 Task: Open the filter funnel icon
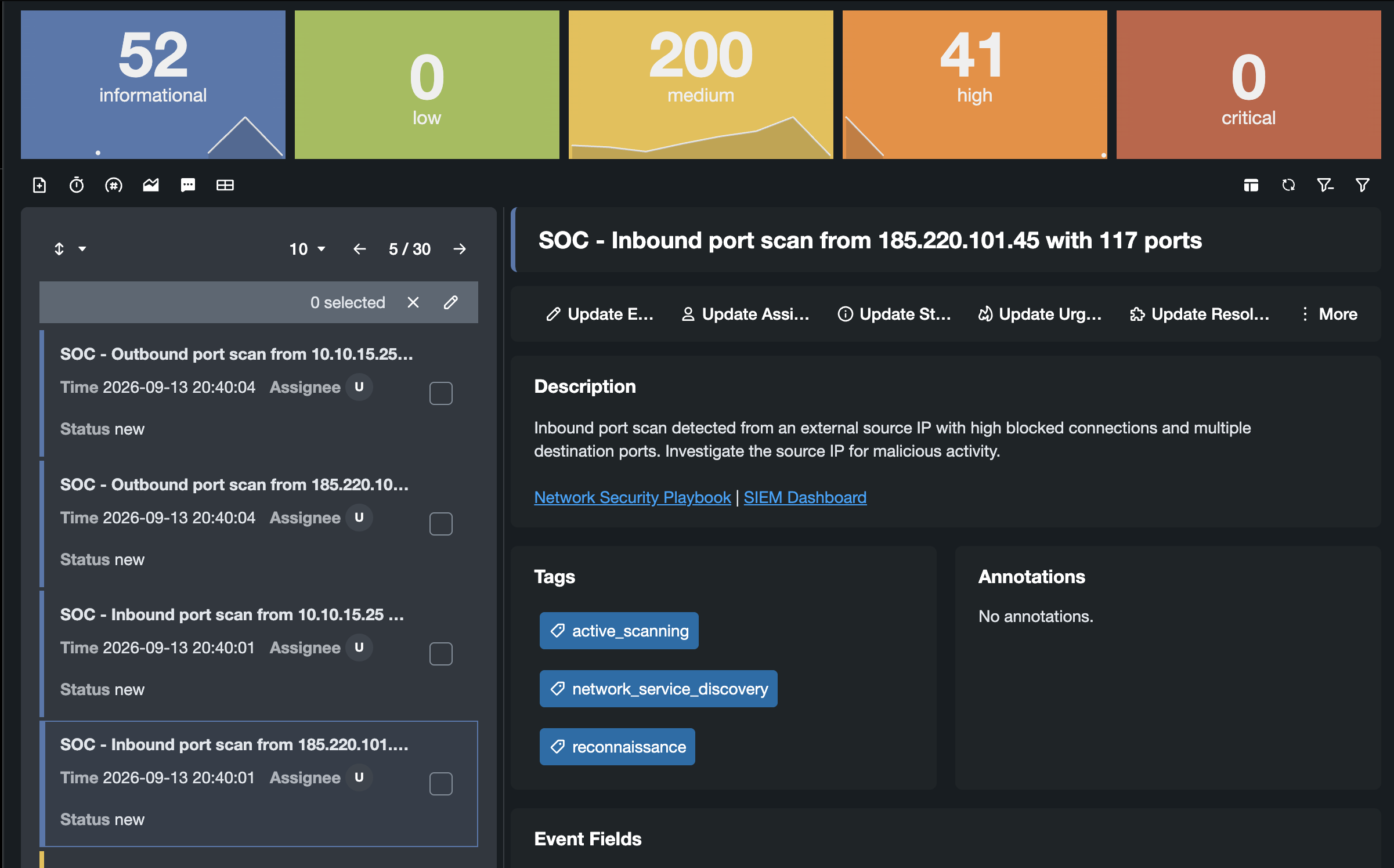point(1363,185)
